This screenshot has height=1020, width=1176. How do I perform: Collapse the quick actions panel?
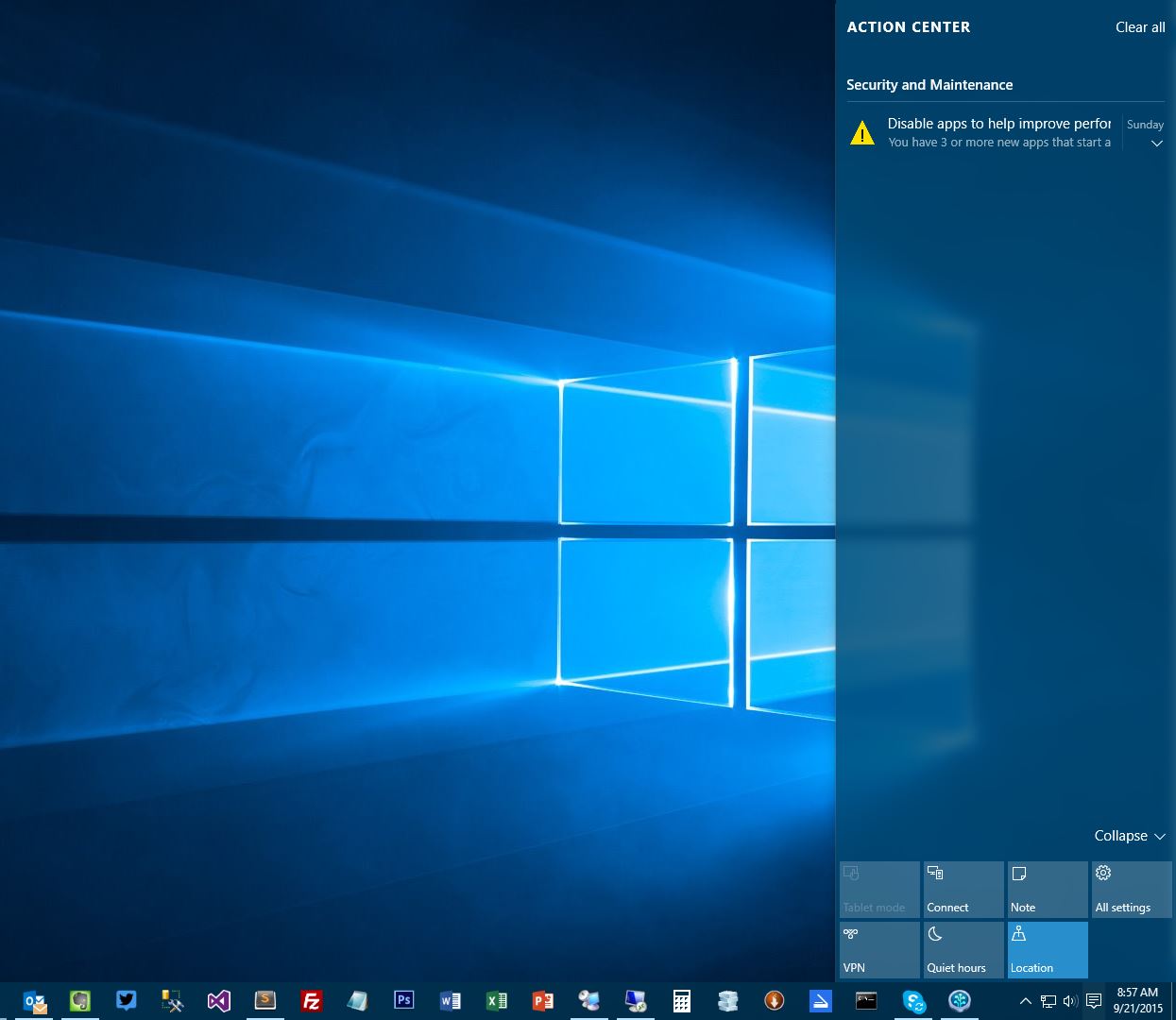click(x=1130, y=836)
